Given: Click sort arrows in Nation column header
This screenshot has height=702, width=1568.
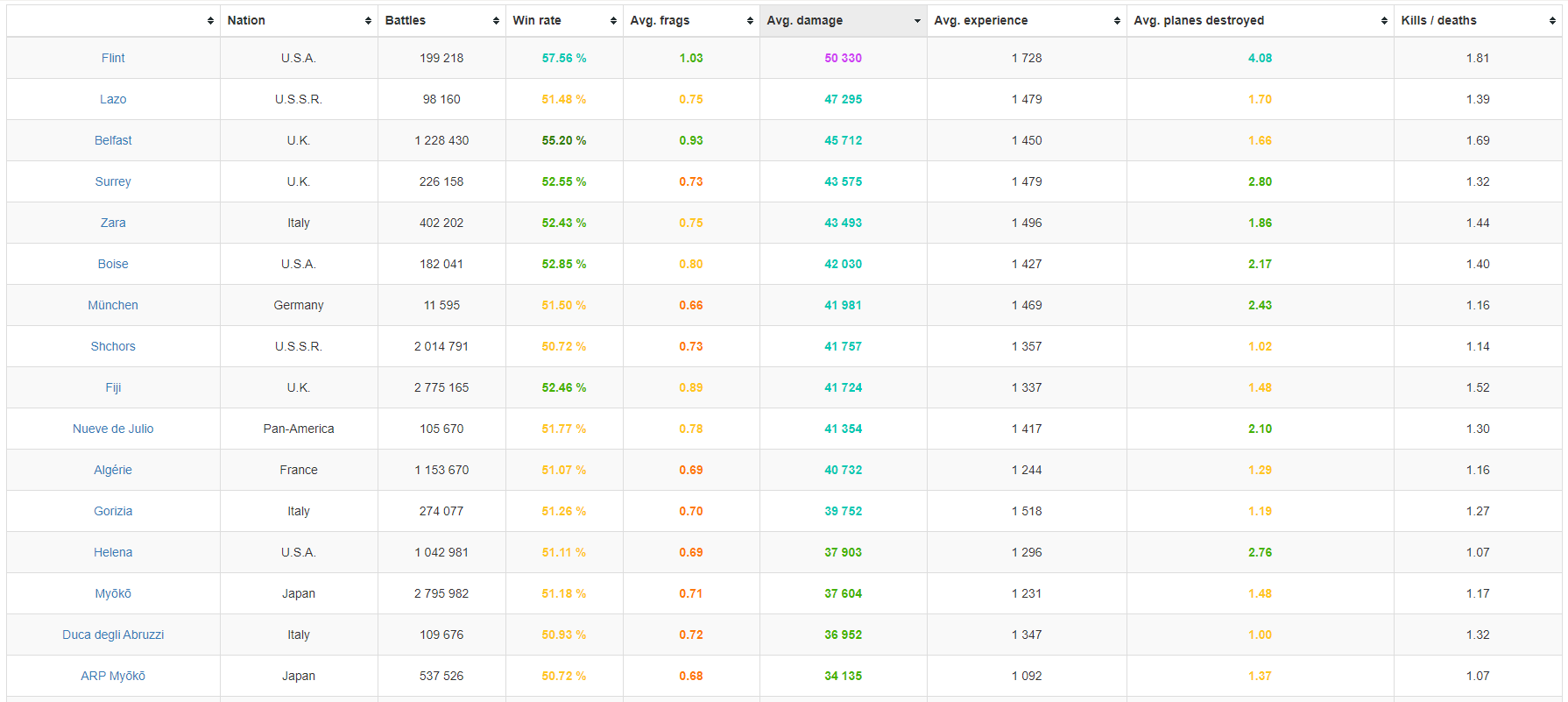Looking at the screenshot, I should pyautogui.click(x=368, y=21).
